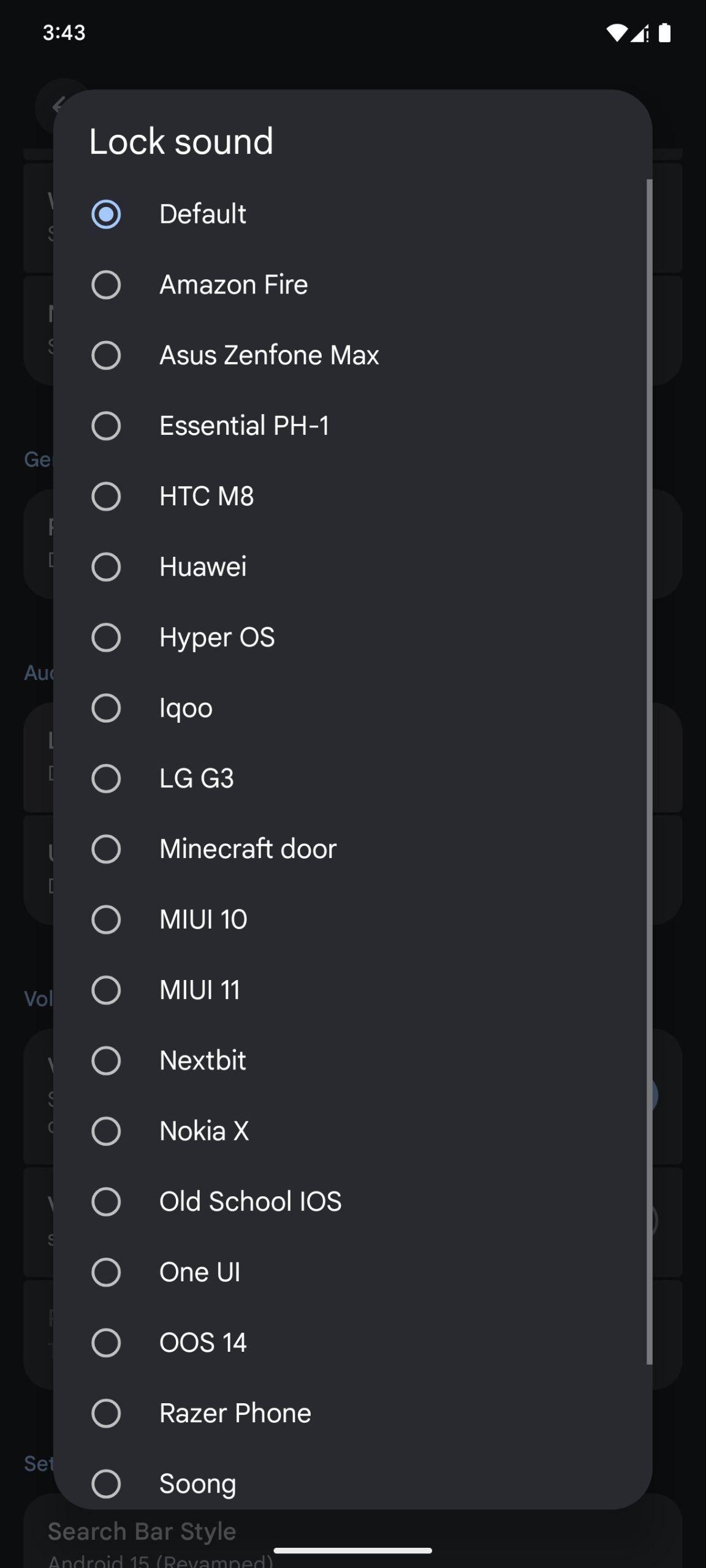Choose One UI lock sound
706x1568 pixels.
[352, 1272]
